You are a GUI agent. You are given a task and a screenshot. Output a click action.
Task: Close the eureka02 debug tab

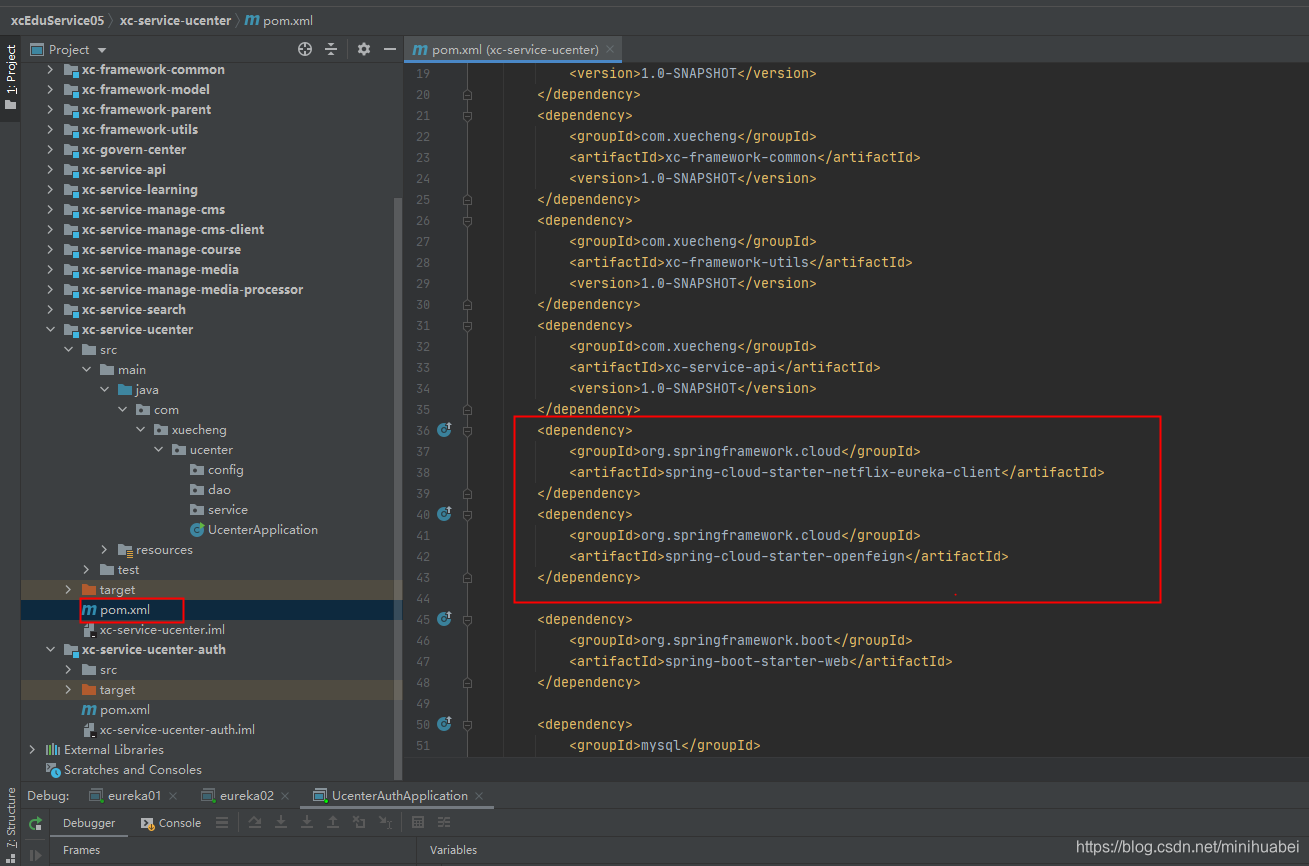click(x=285, y=796)
